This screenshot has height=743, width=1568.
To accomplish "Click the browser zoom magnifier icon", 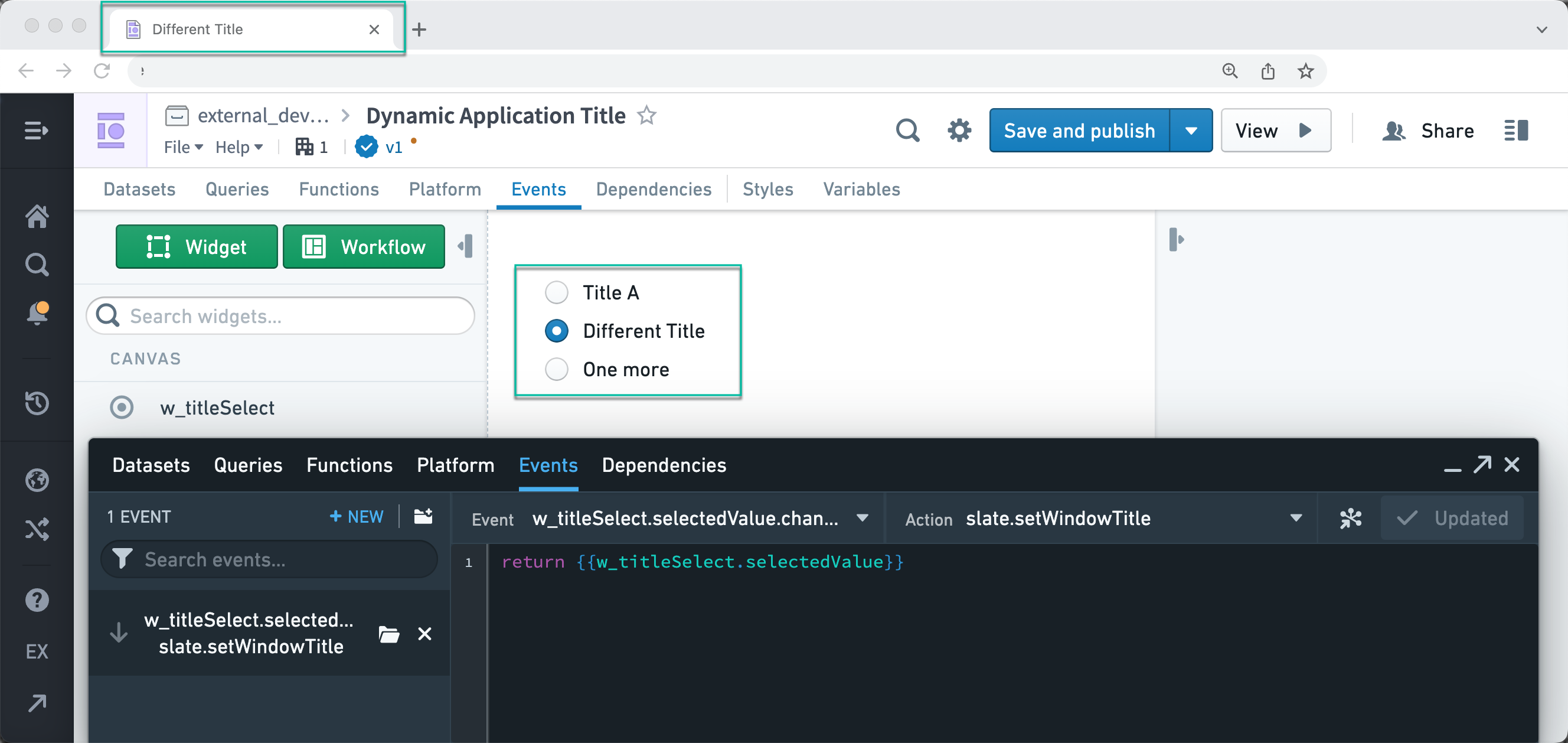I will point(1230,71).
